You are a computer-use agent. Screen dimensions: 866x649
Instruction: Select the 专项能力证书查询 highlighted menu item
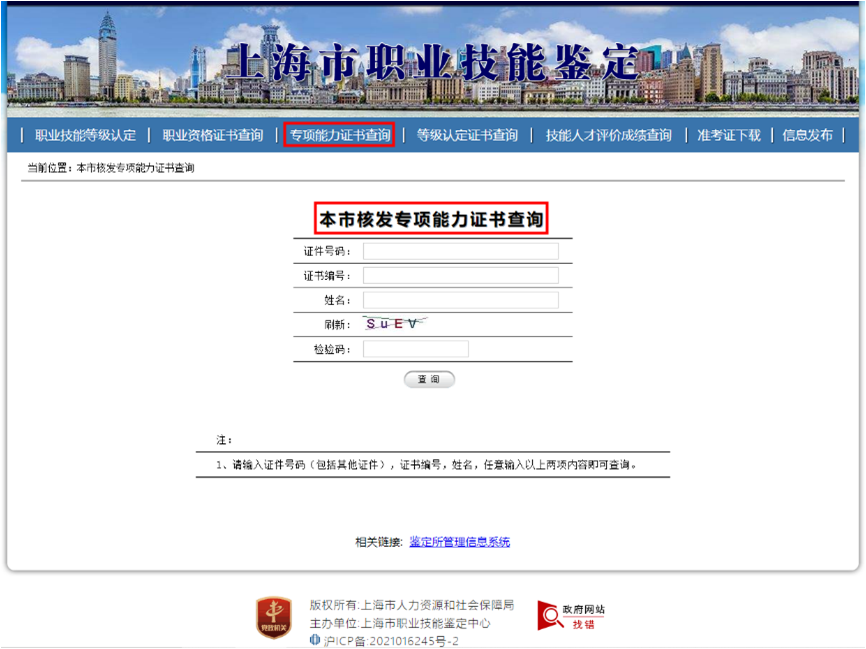click(x=340, y=138)
